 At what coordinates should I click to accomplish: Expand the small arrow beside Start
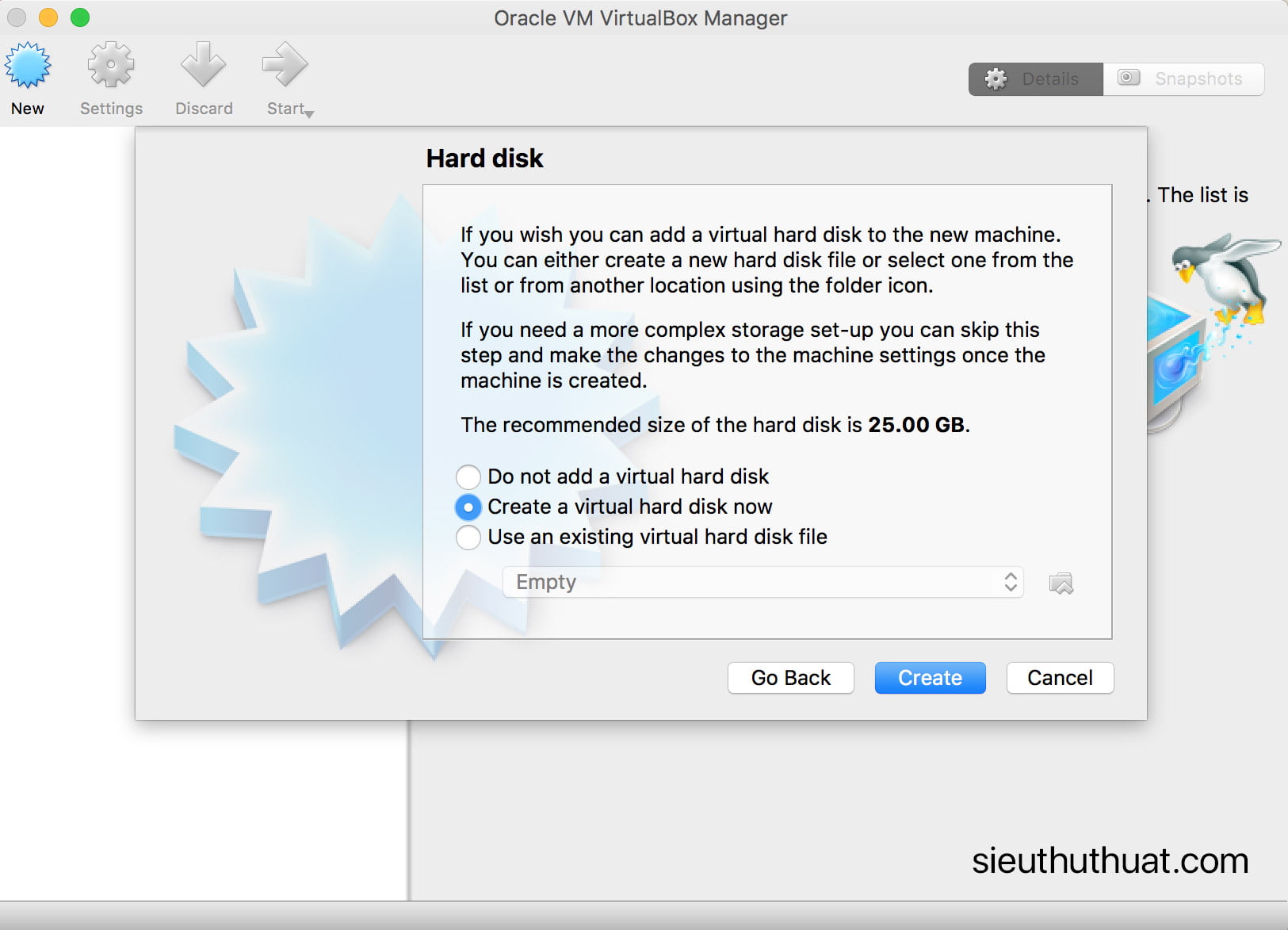coord(309,114)
